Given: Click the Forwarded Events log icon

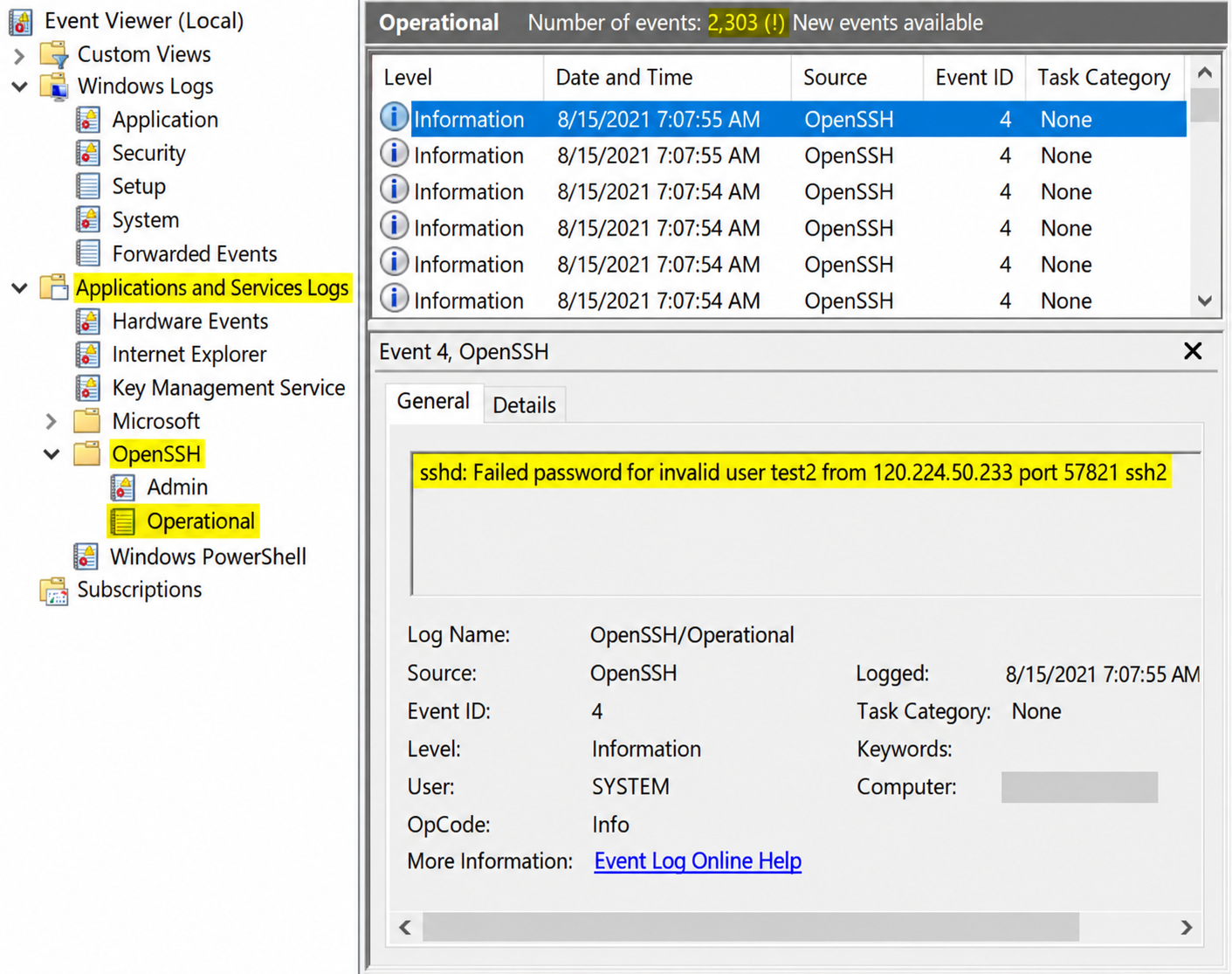Looking at the screenshot, I should (88, 253).
